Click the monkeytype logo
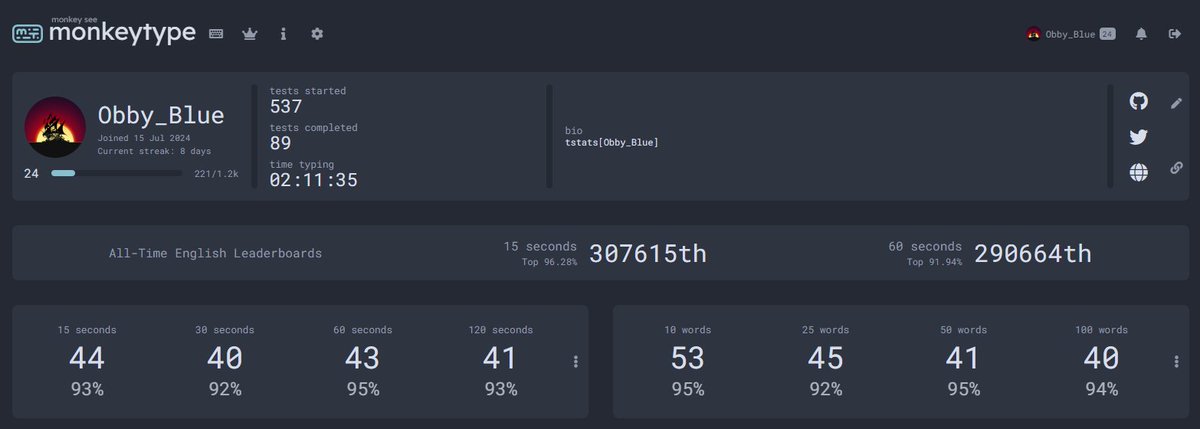The image size is (1200, 429). pyautogui.click(x=103, y=32)
